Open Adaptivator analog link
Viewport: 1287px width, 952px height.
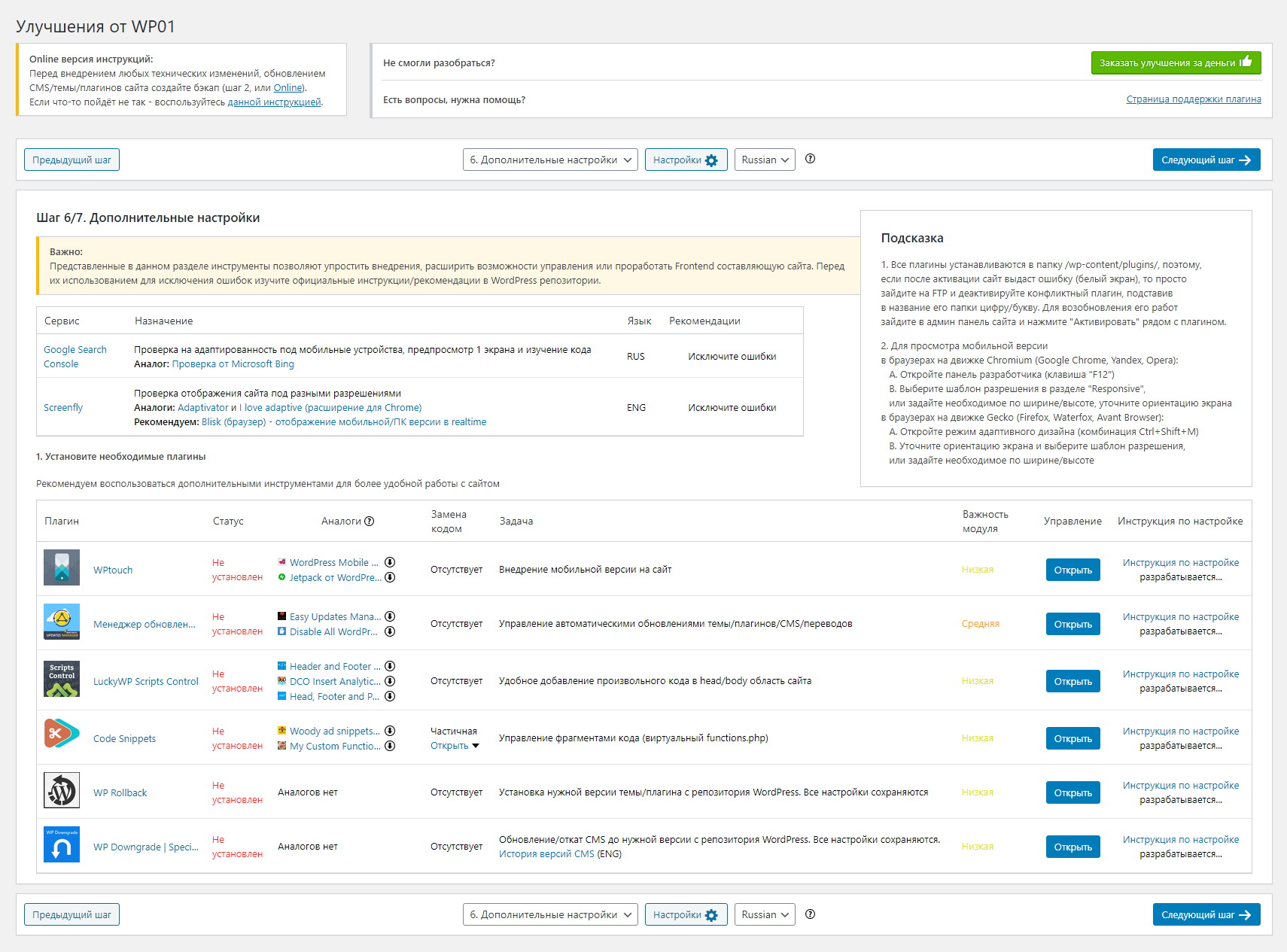(202, 407)
